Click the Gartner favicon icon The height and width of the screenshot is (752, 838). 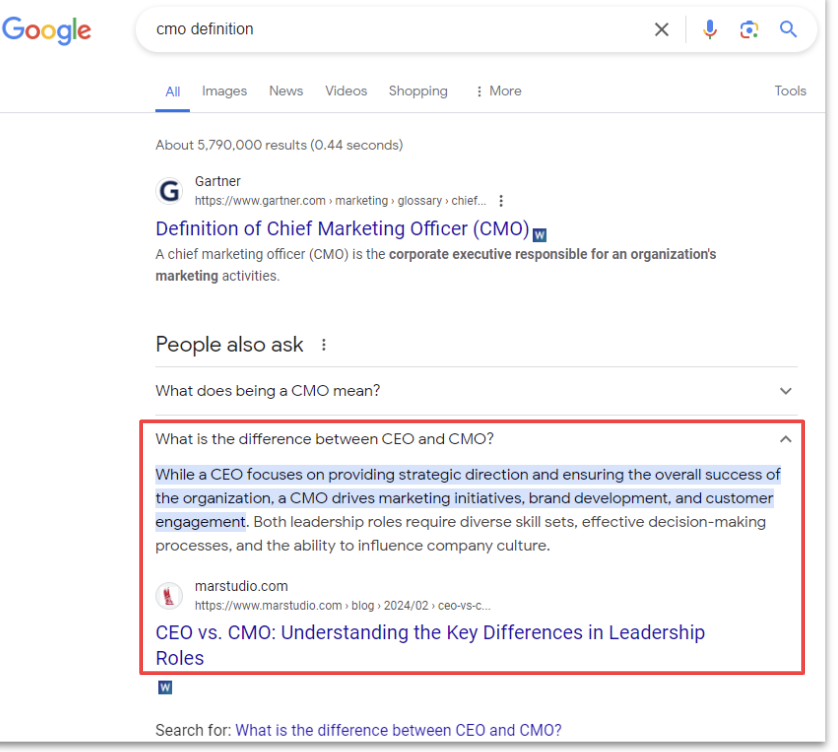pyautogui.click(x=169, y=191)
